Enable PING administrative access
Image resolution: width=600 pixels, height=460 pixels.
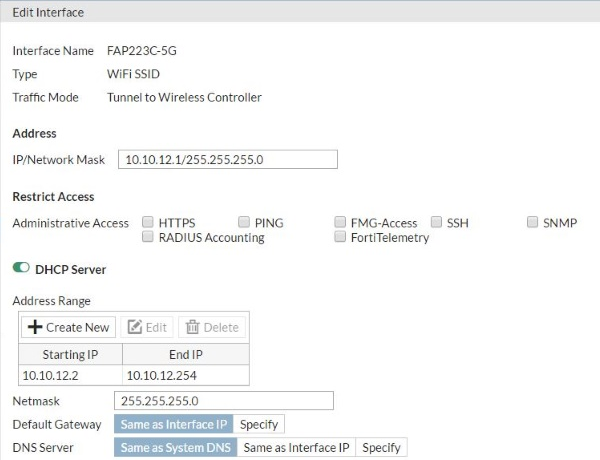click(x=244, y=222)
